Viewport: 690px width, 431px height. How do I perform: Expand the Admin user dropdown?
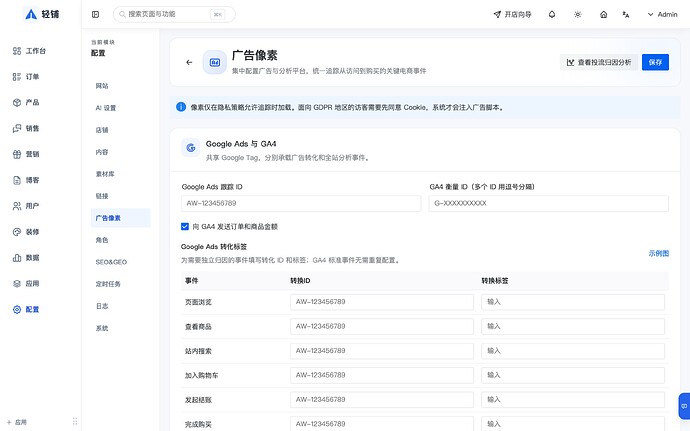point(662,15)
